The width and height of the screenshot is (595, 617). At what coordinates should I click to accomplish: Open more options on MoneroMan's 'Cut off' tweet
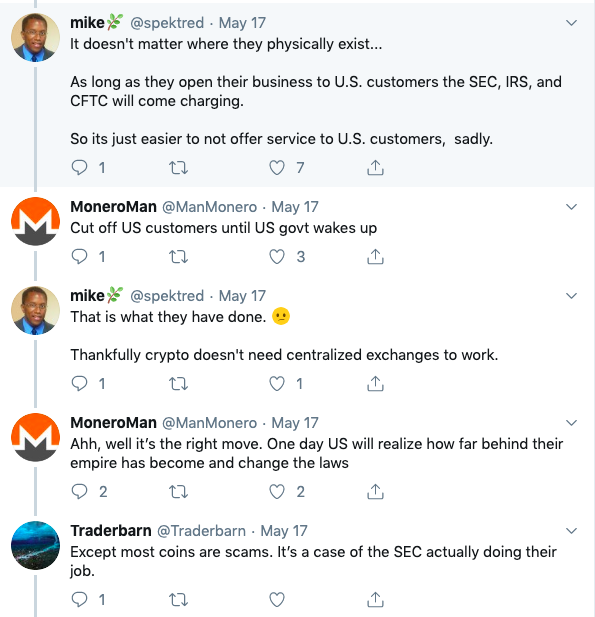pos(571,207)
